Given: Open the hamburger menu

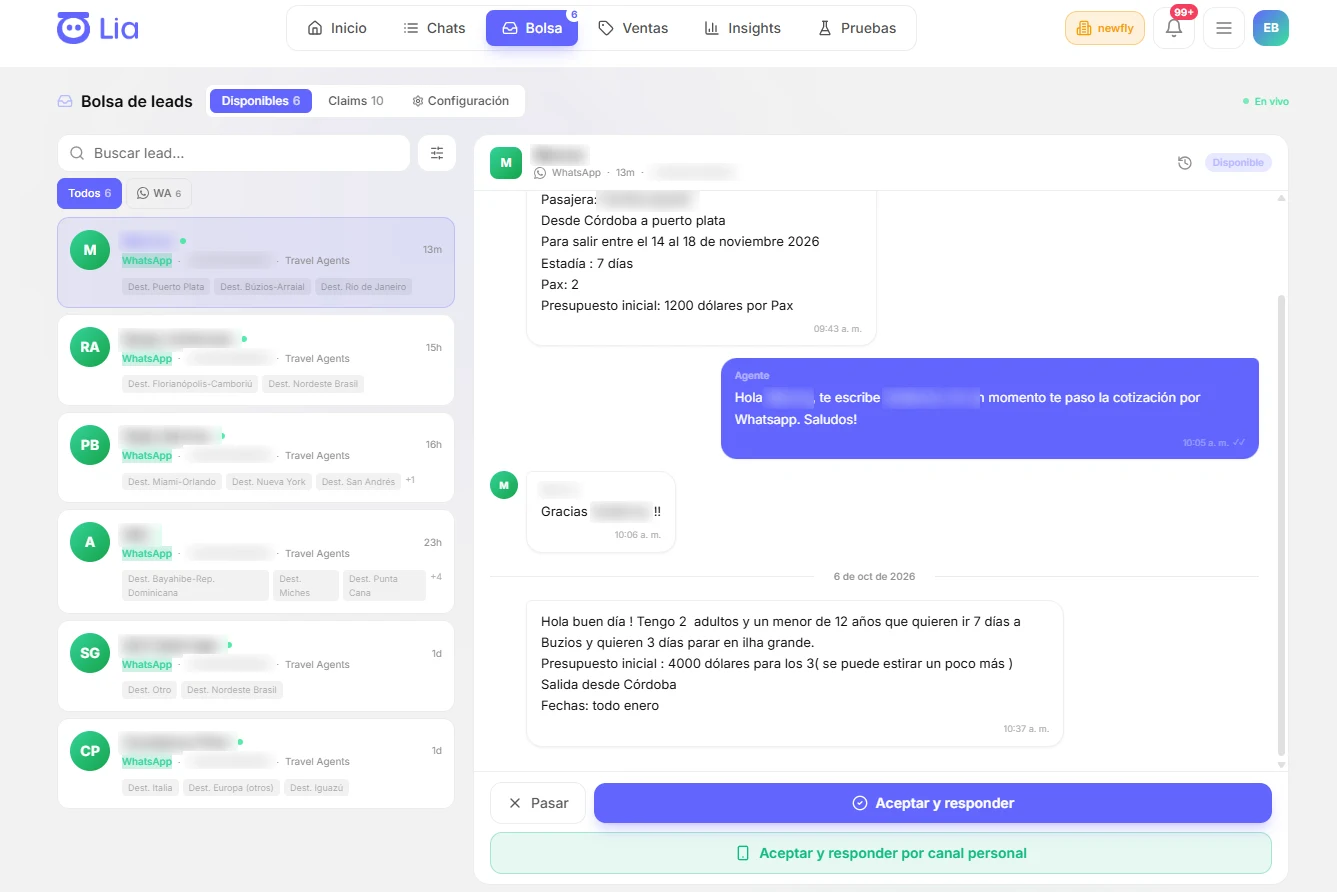Looking at the screenshot, I should [1223, 28].
